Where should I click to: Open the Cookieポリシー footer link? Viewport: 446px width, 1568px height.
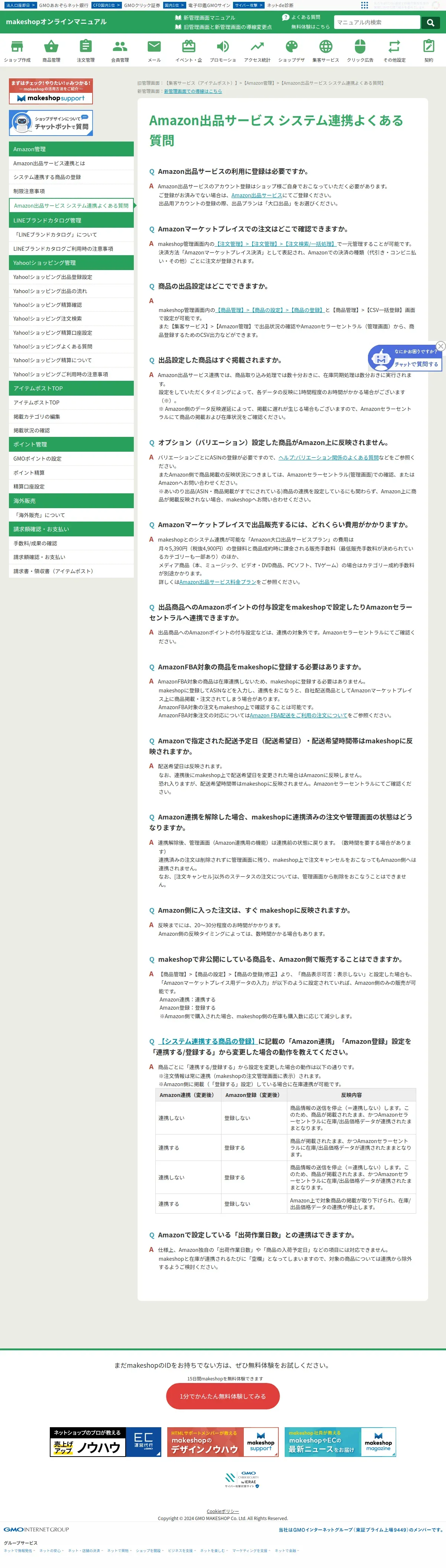pyautogui.click(x=223, y=1512)
